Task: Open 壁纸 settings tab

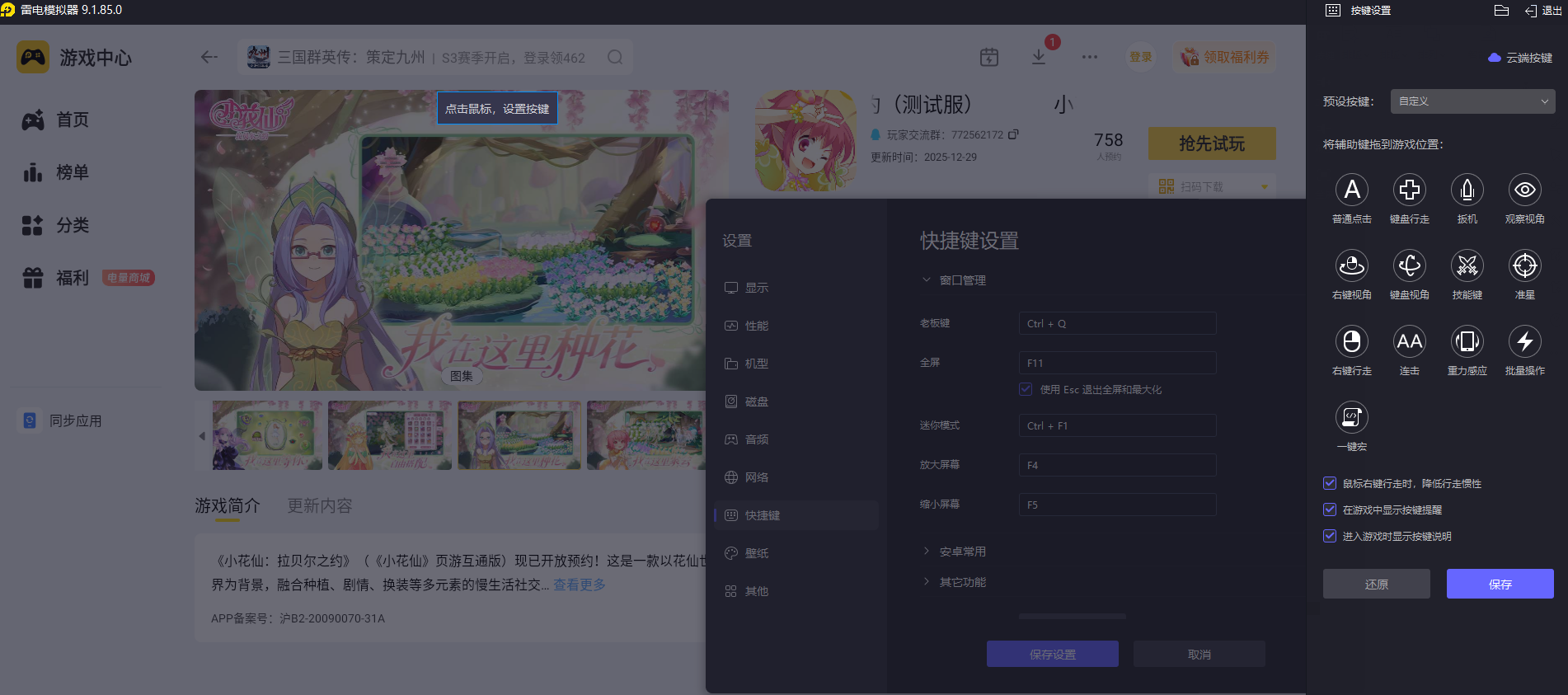Action: [796, 553]
